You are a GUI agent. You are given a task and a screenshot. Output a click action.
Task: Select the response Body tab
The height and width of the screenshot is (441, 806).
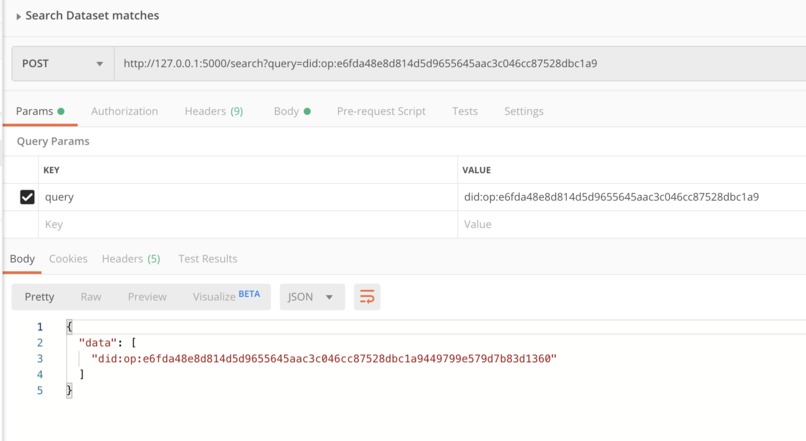22,259
